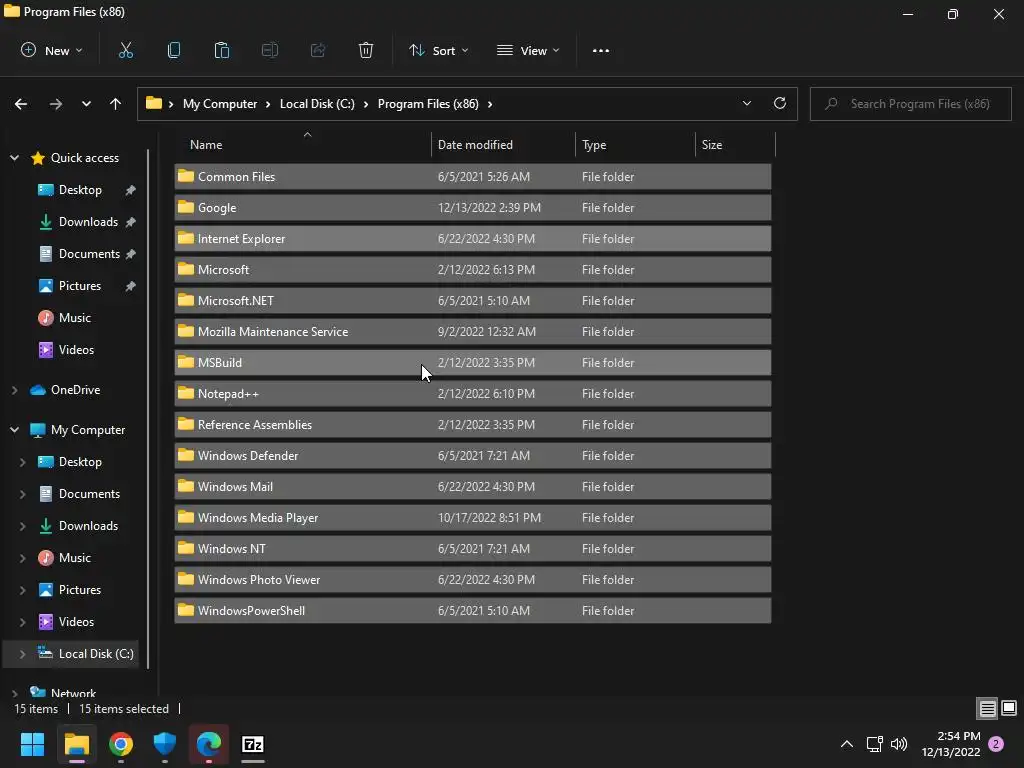The width and height of the screenshot is (1024, 768).
Task: Select the Microsoft.NET folder
Action: pos(473,300)
